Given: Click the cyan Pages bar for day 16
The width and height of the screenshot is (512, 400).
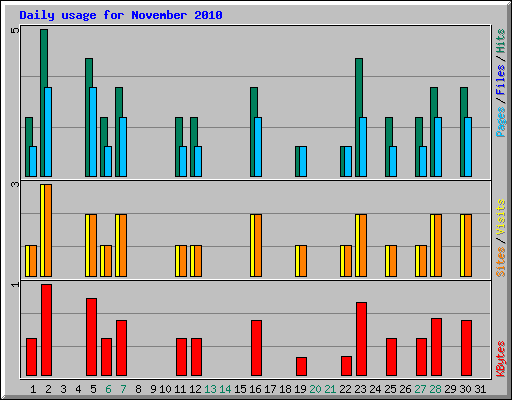Looking at the screenshot, I should 258,147.
